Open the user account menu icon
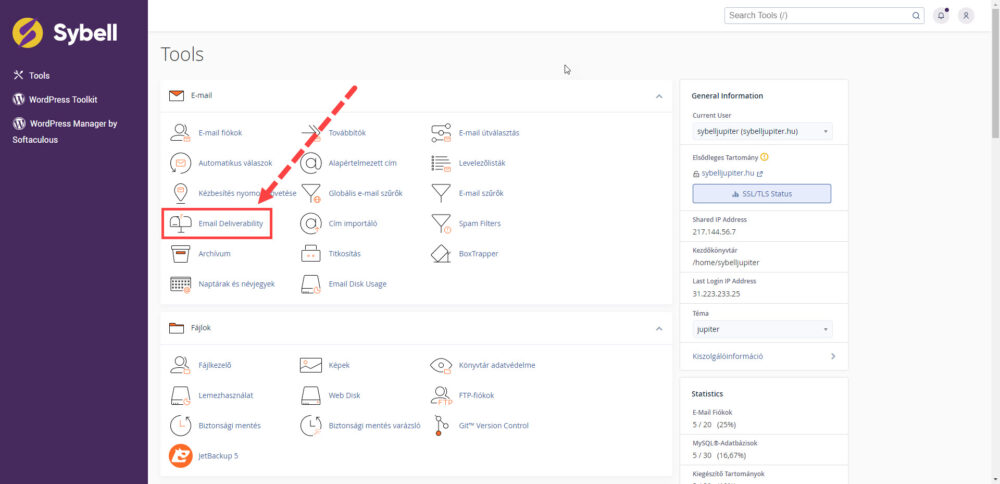1000x484 pixels. (x=966, y=15)
